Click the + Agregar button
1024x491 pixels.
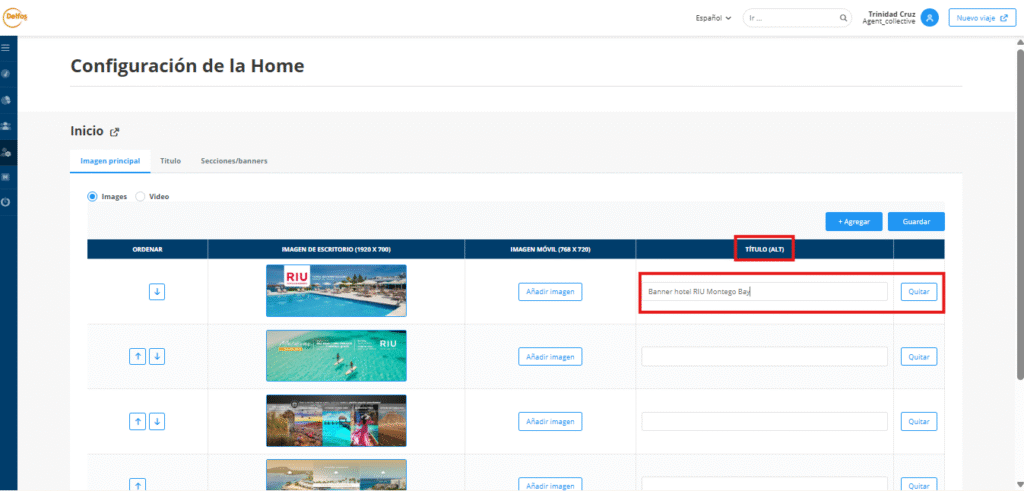click(853, 222)
